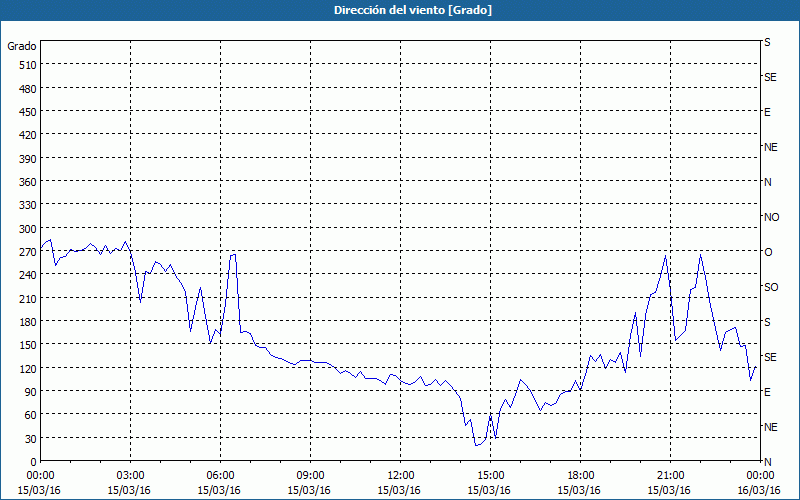Click the 360 y-axis value

pyautogui.click(x=29, y=183)
